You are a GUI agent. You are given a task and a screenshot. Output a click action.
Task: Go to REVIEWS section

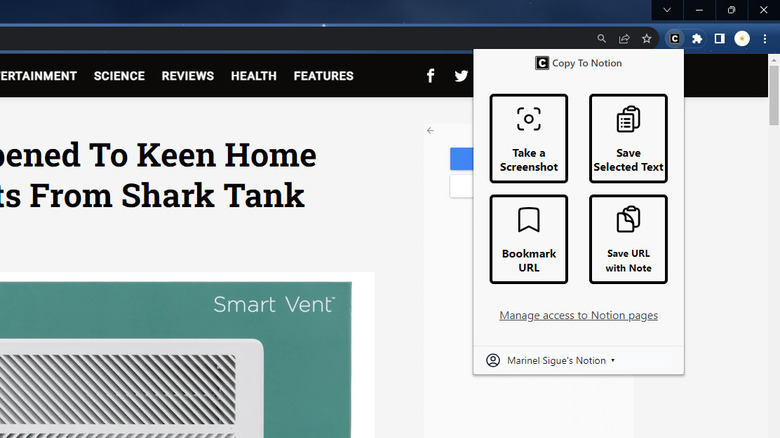coord(188,76)
